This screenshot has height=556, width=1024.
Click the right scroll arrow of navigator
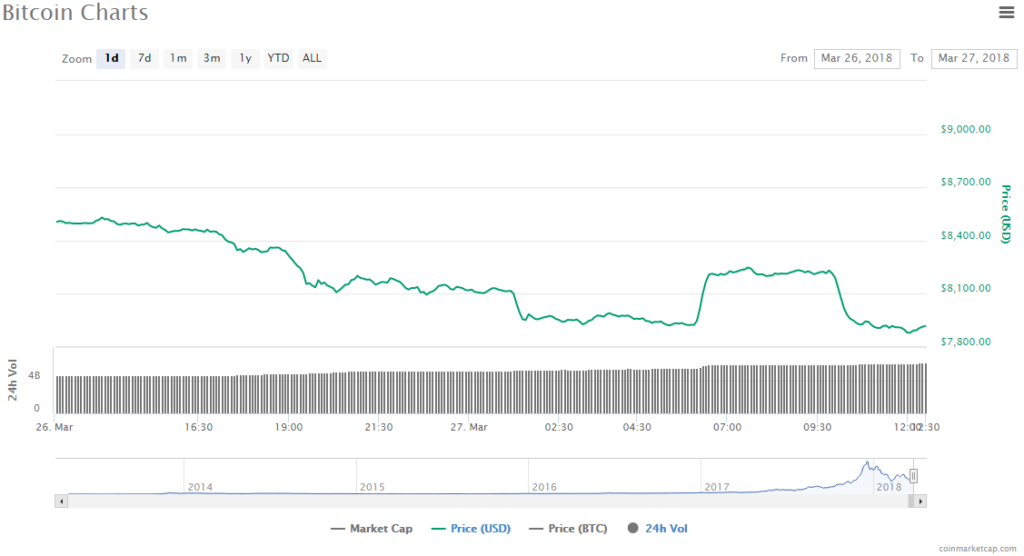point(921,500)
